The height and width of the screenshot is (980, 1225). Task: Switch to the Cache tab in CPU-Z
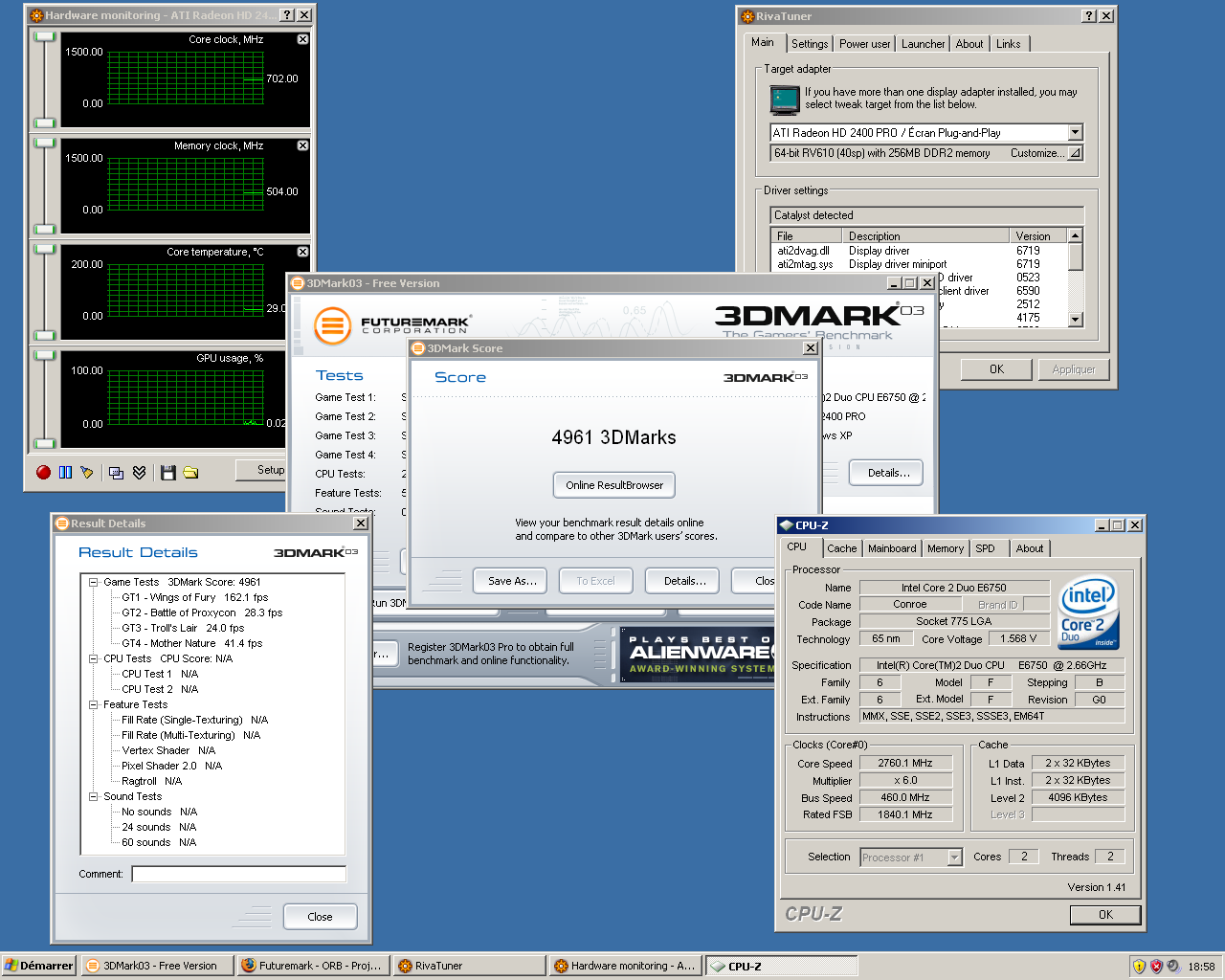(x=842, y=548)
